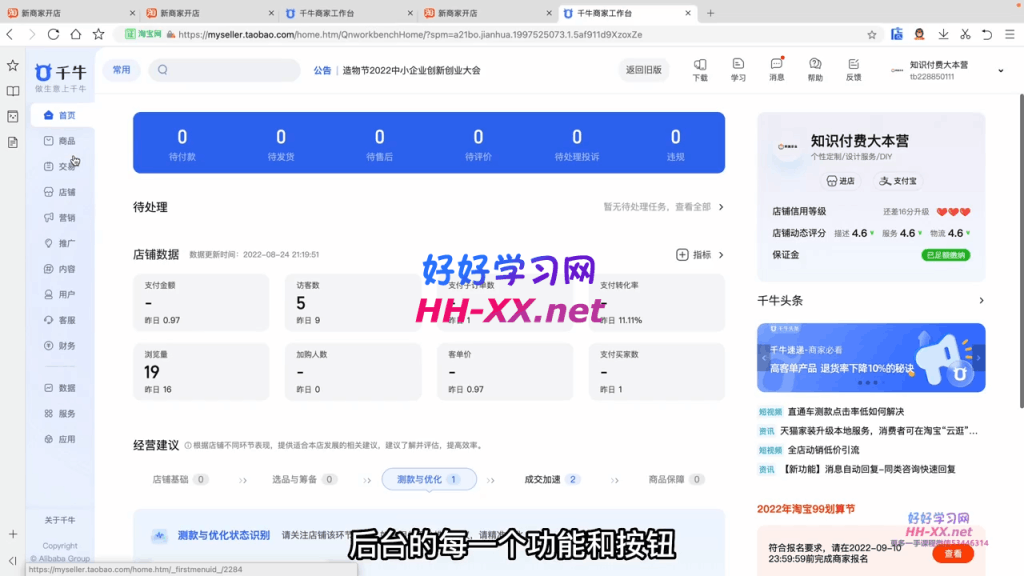Open the 消息 messages icon
The height and width of the screenshot is (576, 1024).
pyautogui.click(x=776, y=69)
